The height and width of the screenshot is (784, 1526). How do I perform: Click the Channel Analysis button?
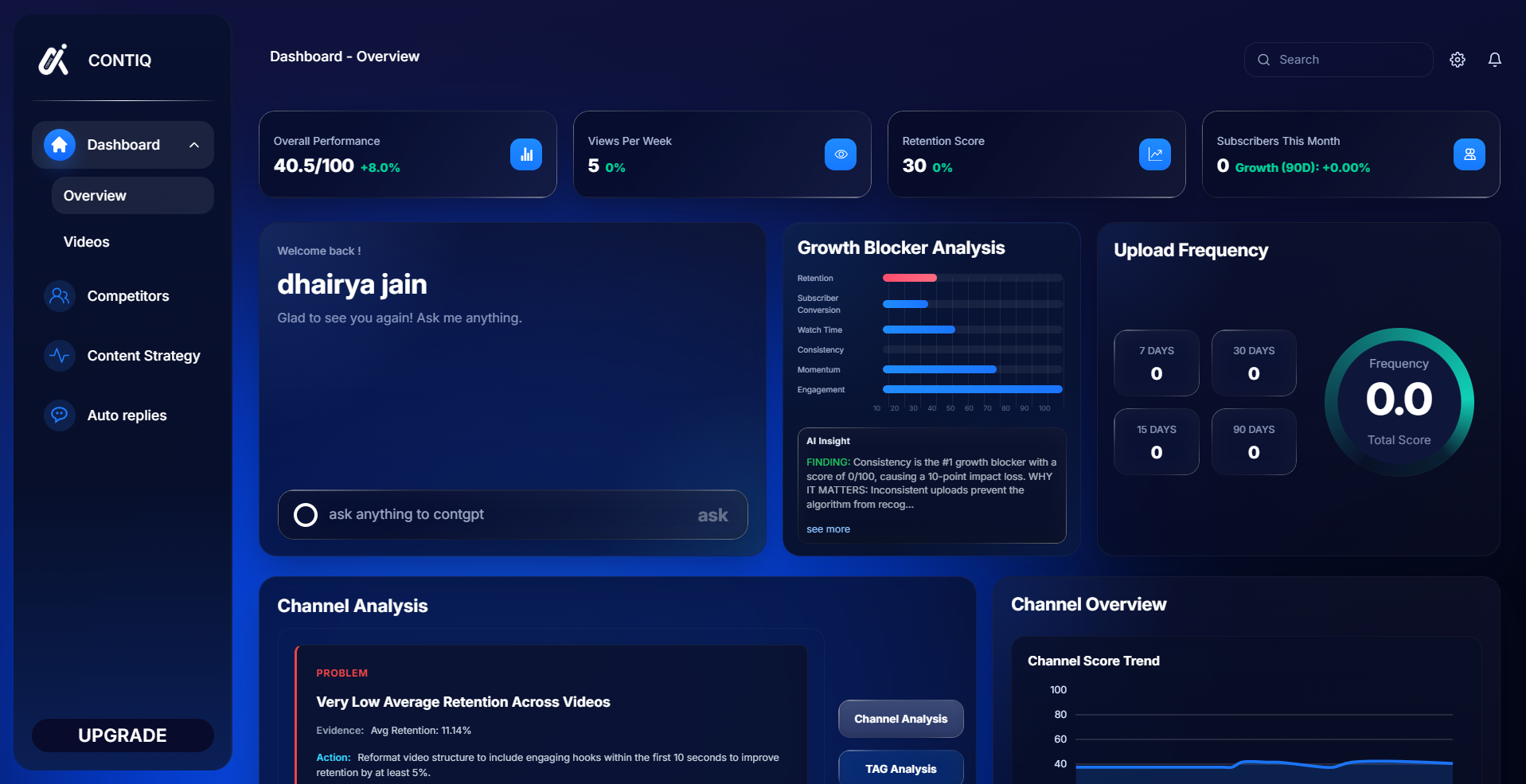[901, 719]
